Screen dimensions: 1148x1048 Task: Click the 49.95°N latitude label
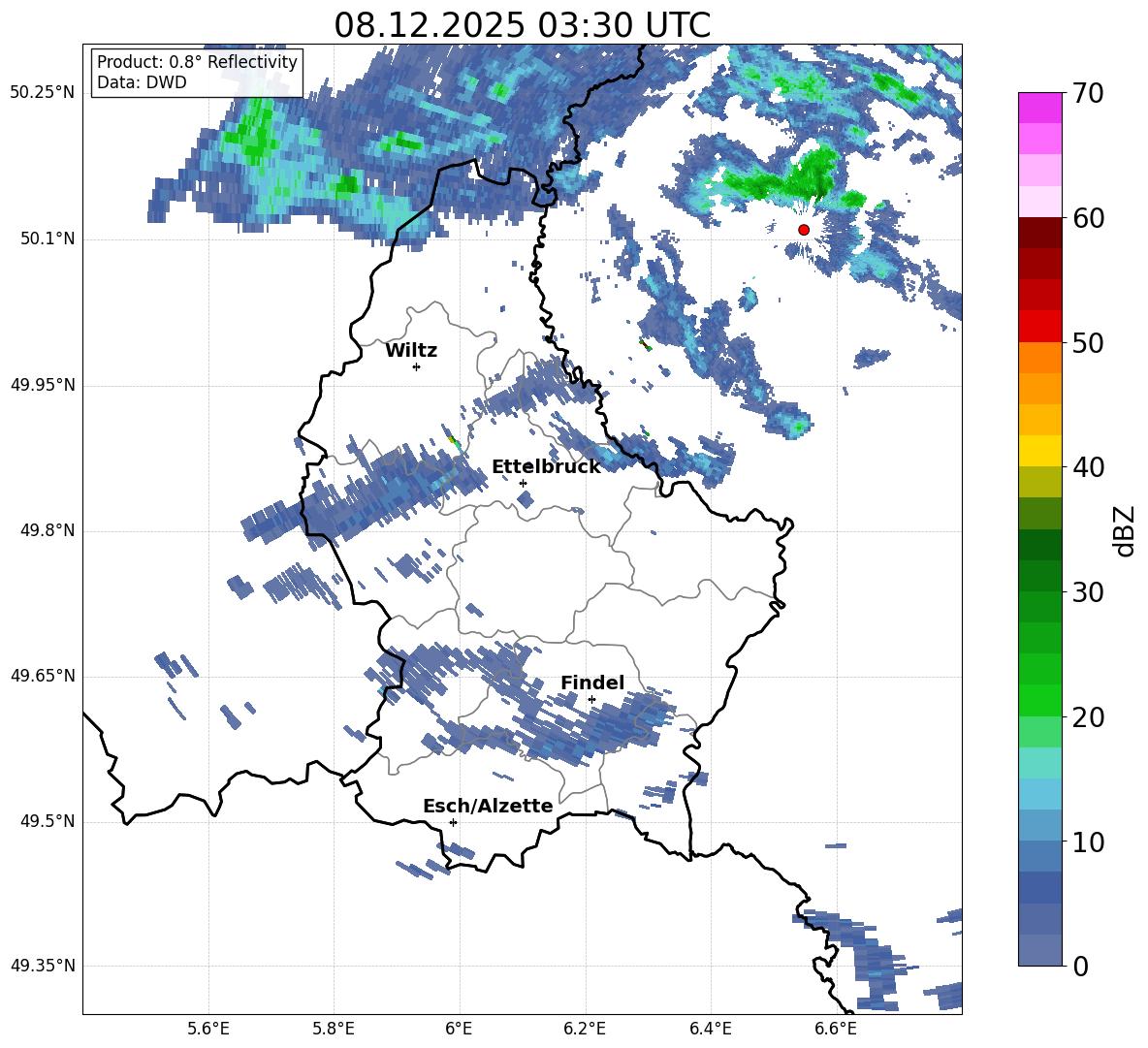tap(43, 385)
